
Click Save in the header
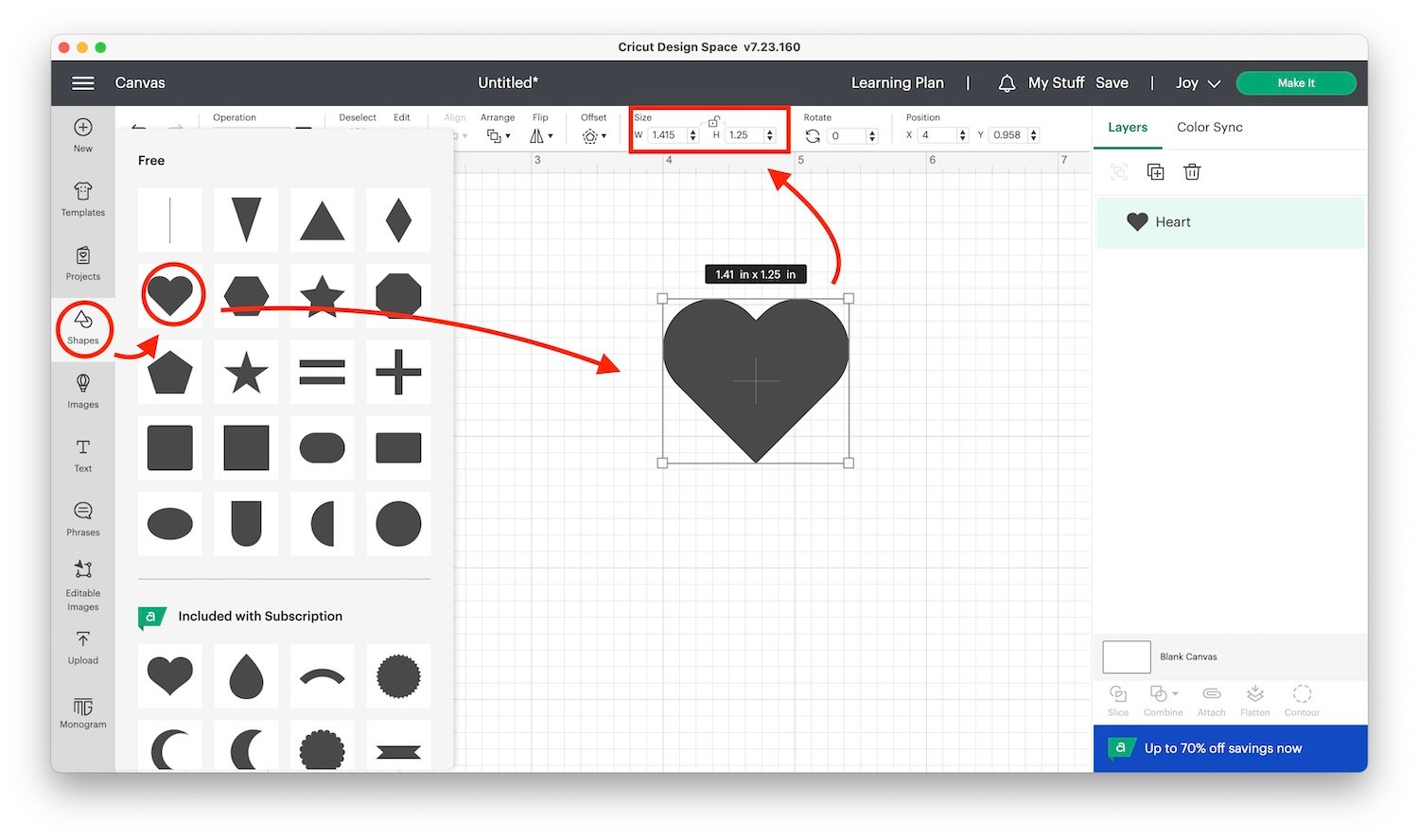pos(1112,83)
